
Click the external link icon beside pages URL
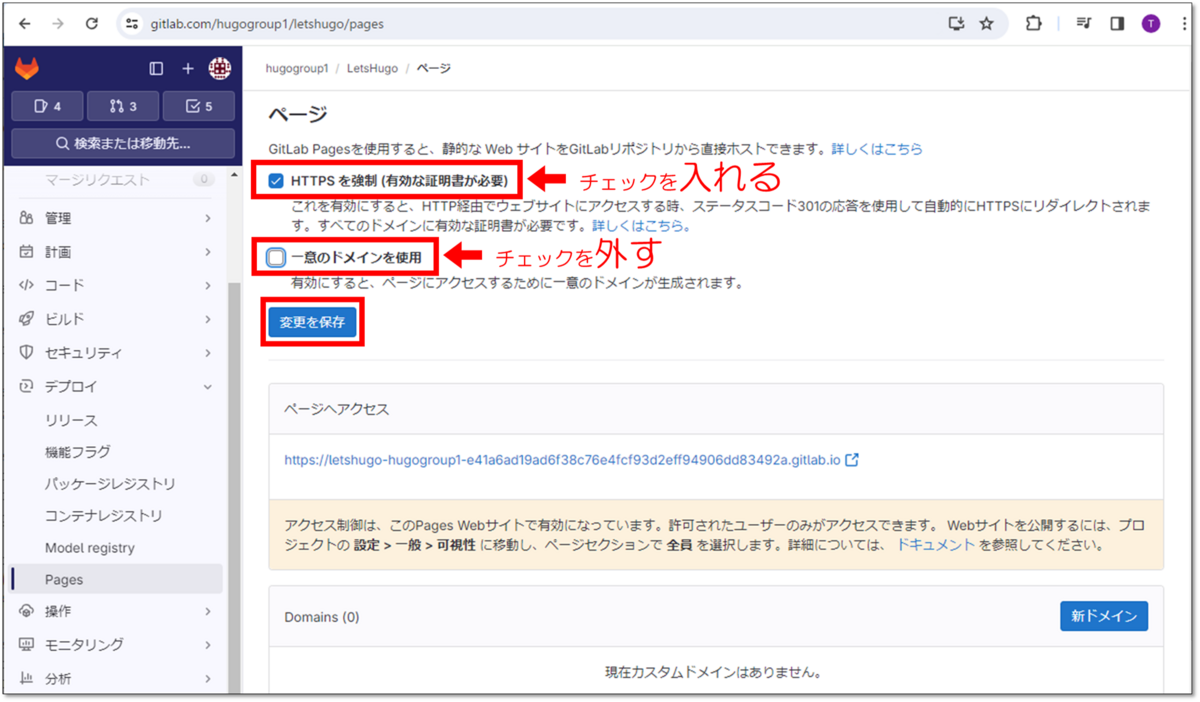pyautogui.click(x=852, y=461)
